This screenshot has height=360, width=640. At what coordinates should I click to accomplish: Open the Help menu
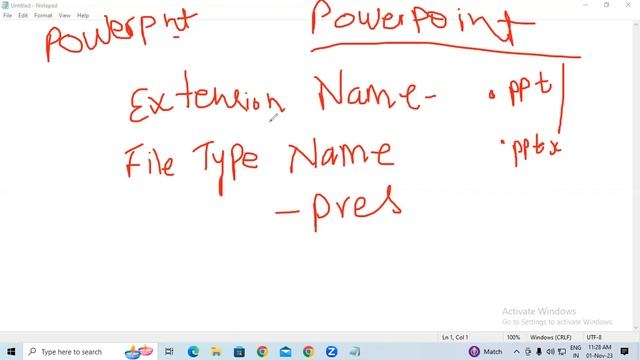(x=83, y=16)
